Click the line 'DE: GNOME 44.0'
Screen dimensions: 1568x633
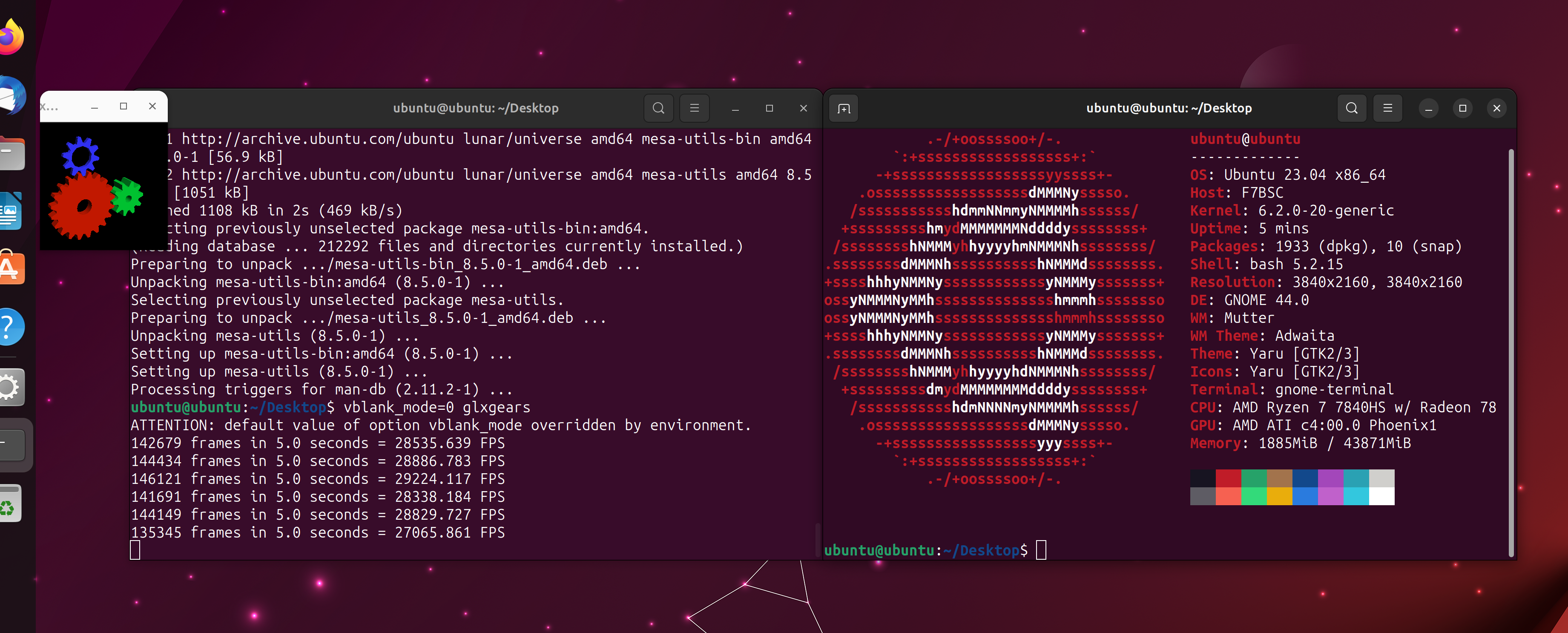click(x=1249, y=300)
